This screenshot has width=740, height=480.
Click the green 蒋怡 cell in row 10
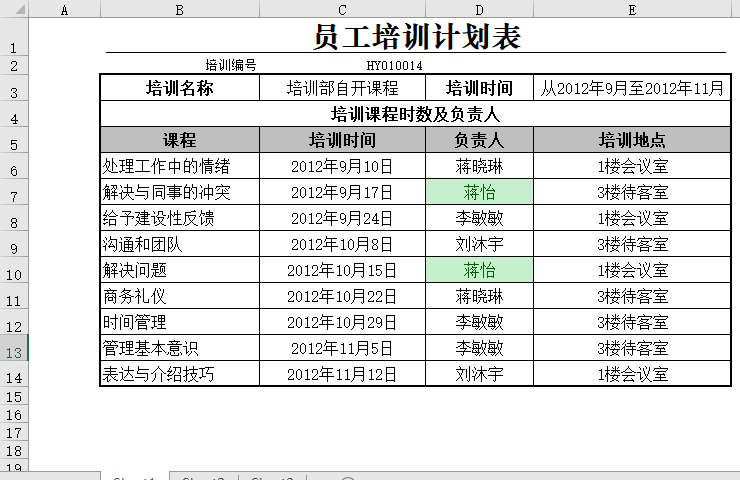(x=479, y=270)
